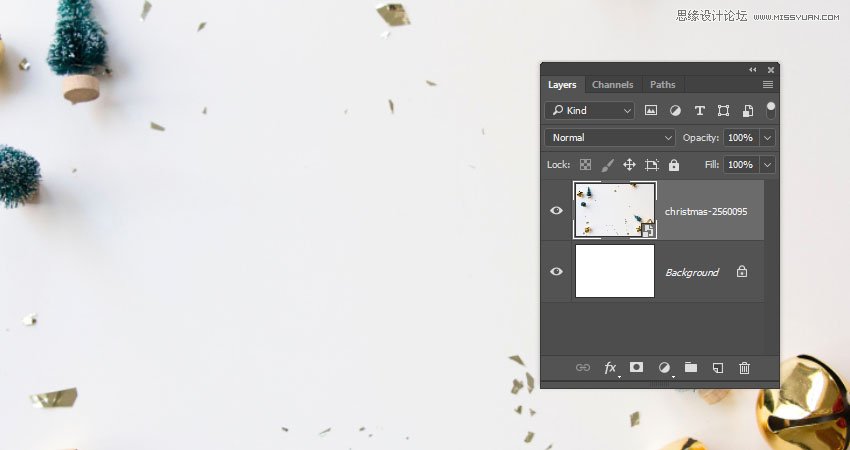The image size is (850, 450).
Task: Open the Layers panel menu
Action: tap(768, 85)
